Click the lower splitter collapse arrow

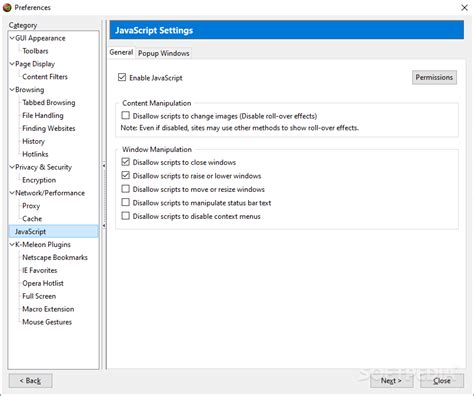click(x=104, y=226)
